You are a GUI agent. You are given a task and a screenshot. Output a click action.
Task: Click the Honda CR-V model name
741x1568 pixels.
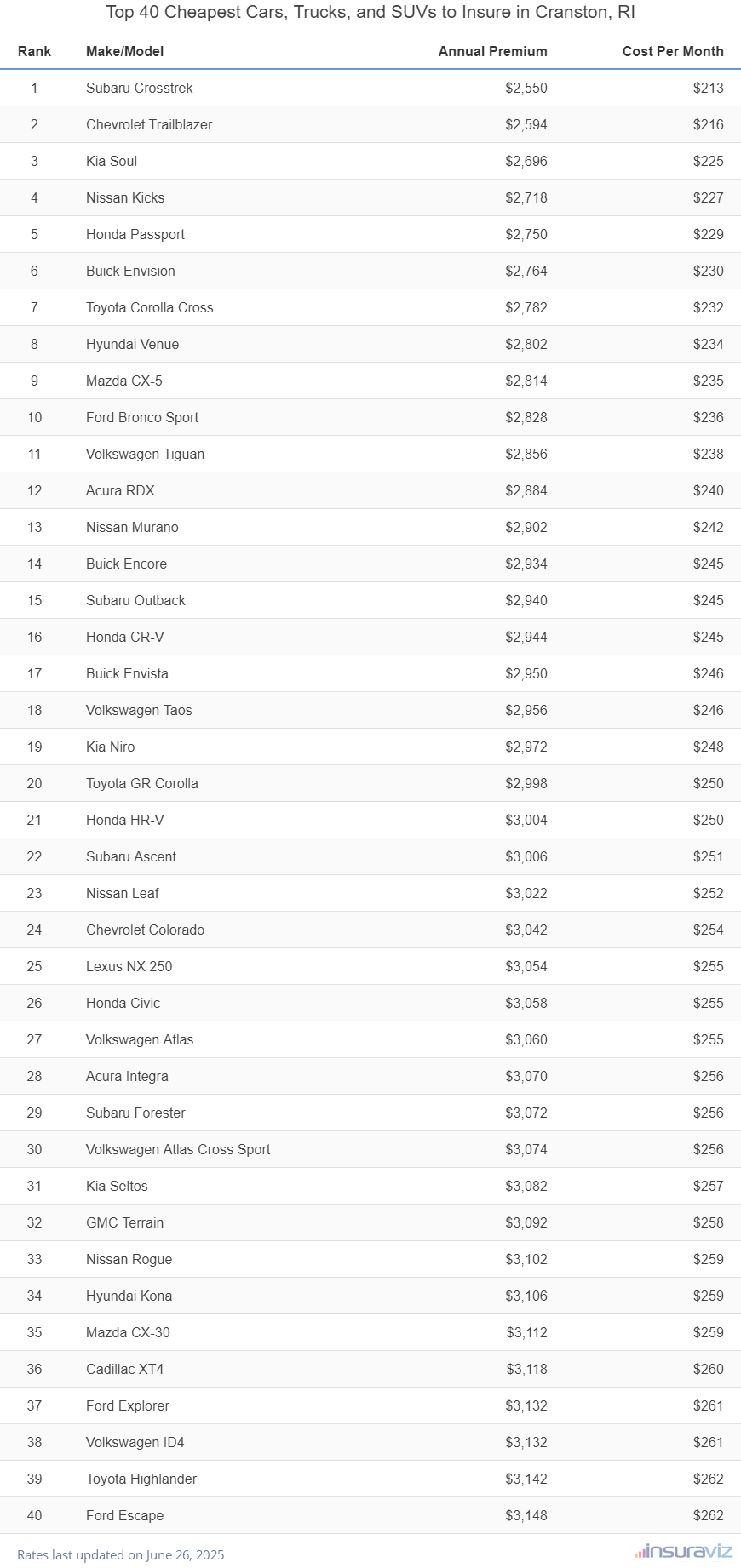coord(125,637)
